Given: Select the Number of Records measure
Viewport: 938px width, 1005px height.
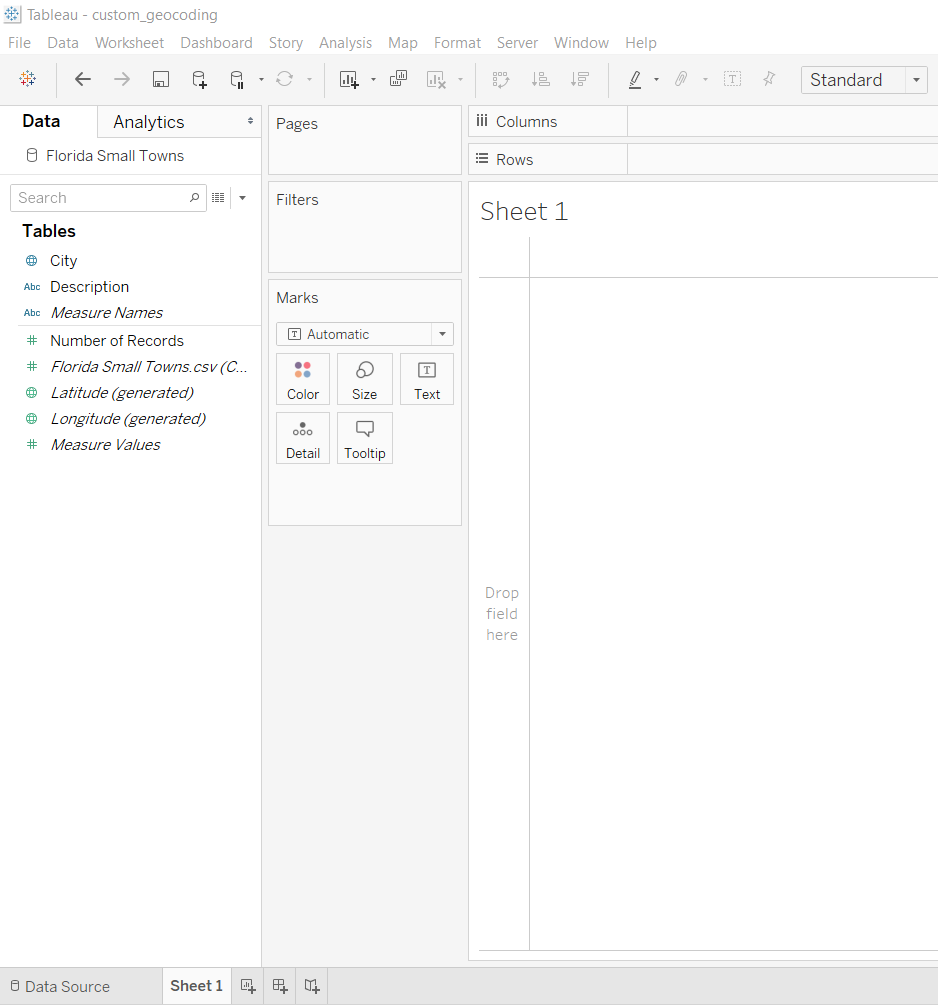Looking at the screenshot, I should (x=117, y=340).
